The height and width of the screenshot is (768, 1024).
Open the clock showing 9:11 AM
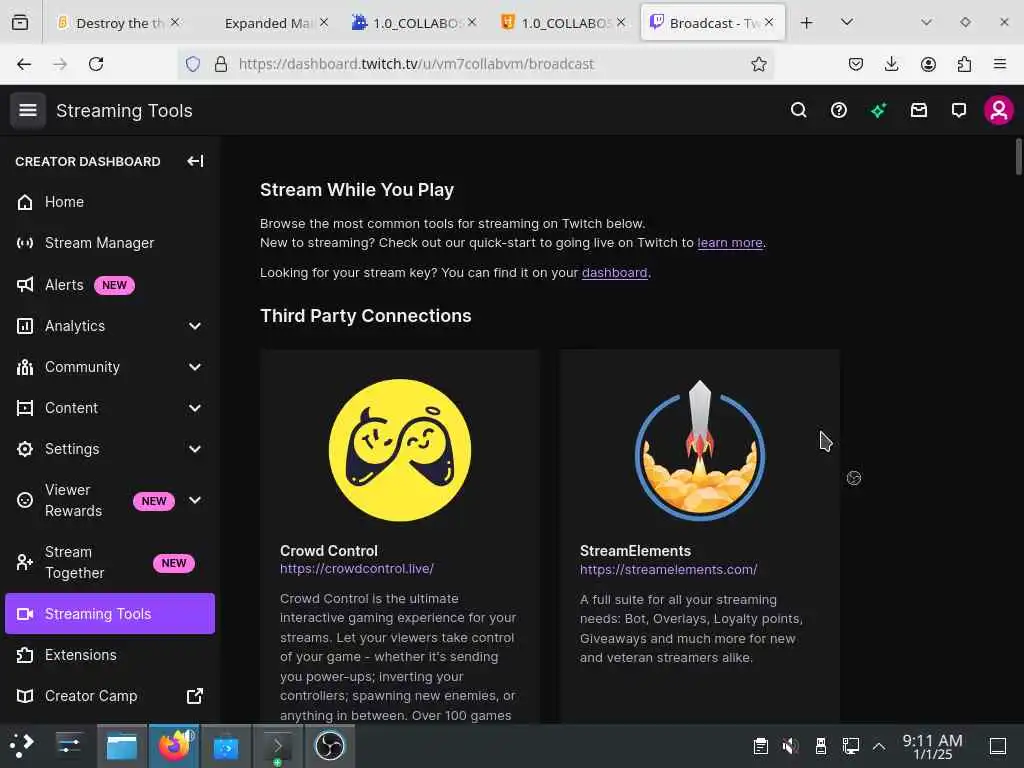click(932, 746)
